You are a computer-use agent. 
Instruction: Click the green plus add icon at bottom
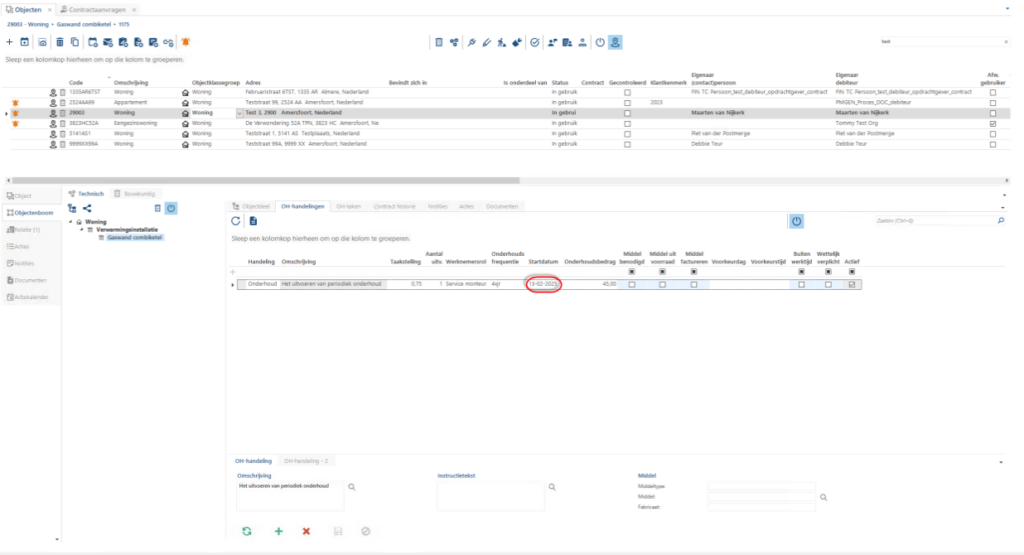279,531
